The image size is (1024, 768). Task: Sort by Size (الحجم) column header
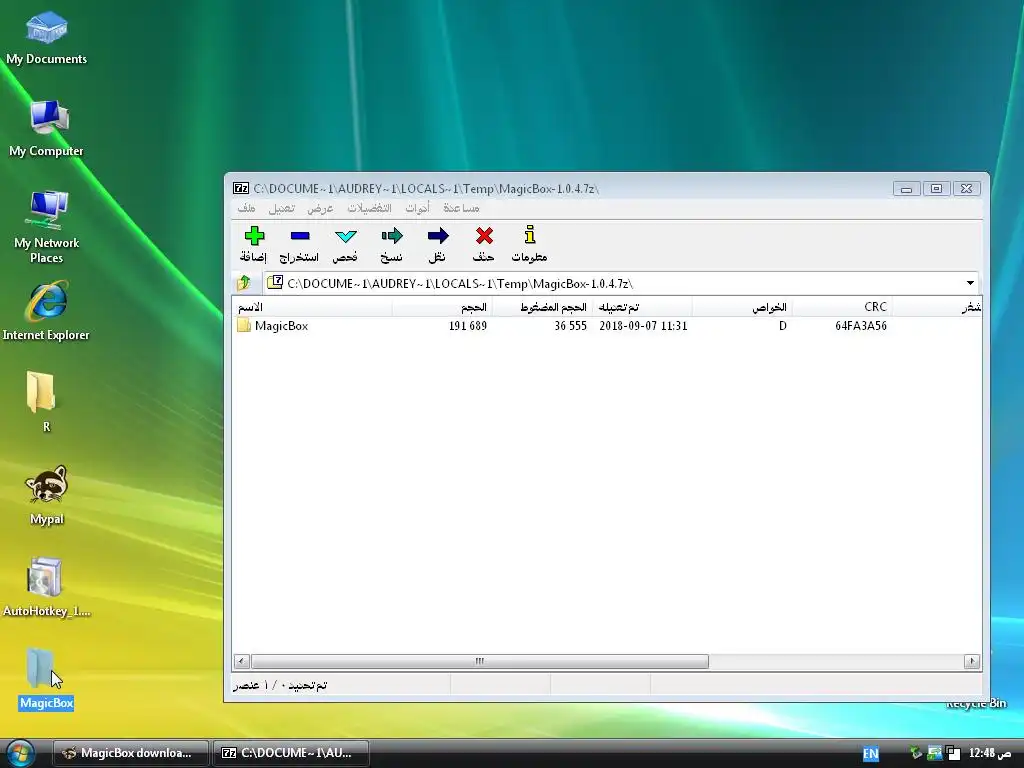(442, 307)
